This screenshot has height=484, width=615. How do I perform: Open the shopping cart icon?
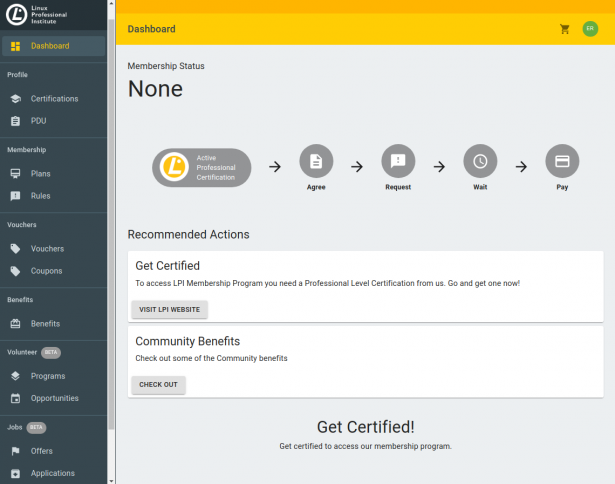565,29
